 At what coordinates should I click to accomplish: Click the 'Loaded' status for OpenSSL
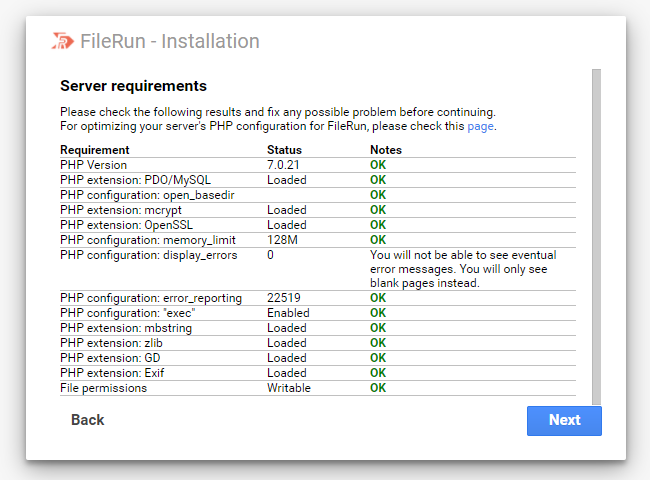[x=287, y=225]
